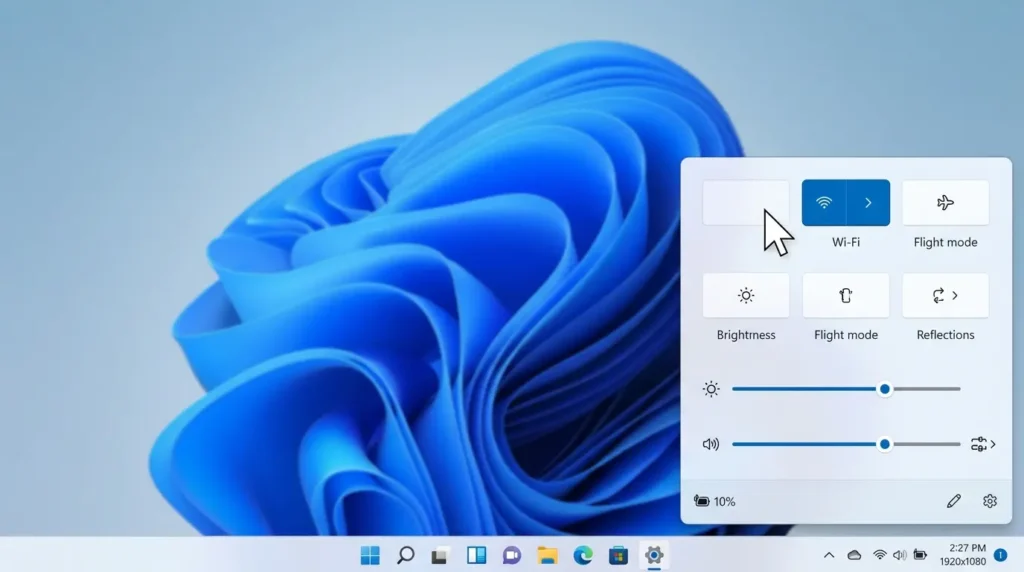Select sound output device icon
Screen dimensions: 1024x572
(978, 445)
